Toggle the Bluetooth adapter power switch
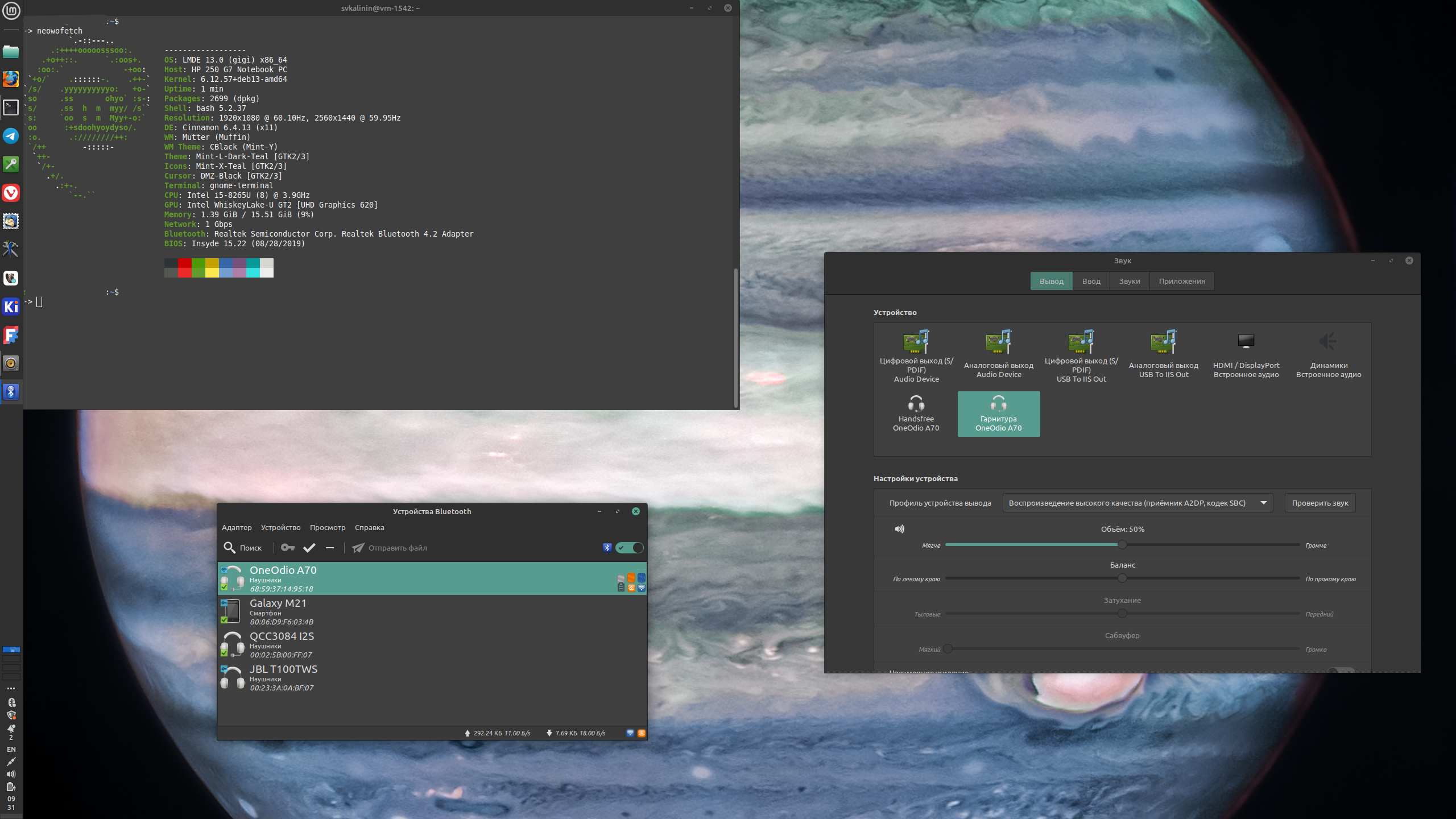The width and height of the screenshot is (1456, 819). pos(630,548)
